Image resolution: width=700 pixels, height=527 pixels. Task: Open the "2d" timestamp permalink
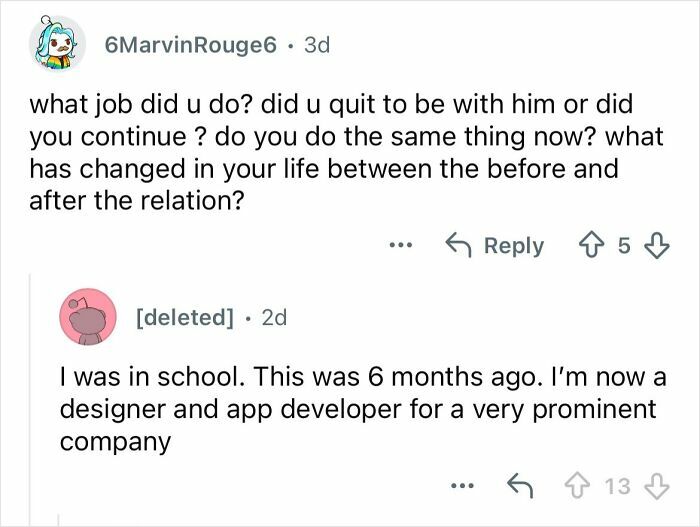coord(273,317)
